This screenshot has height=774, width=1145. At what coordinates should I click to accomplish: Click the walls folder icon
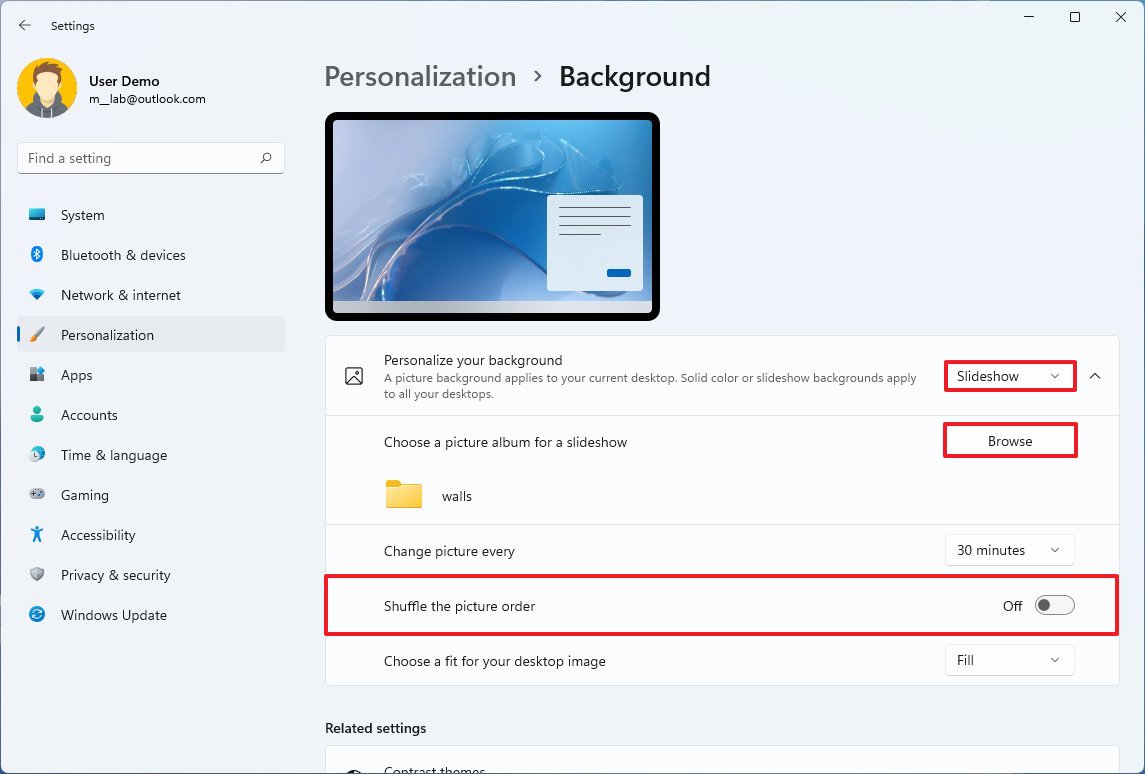click(404, 494)
